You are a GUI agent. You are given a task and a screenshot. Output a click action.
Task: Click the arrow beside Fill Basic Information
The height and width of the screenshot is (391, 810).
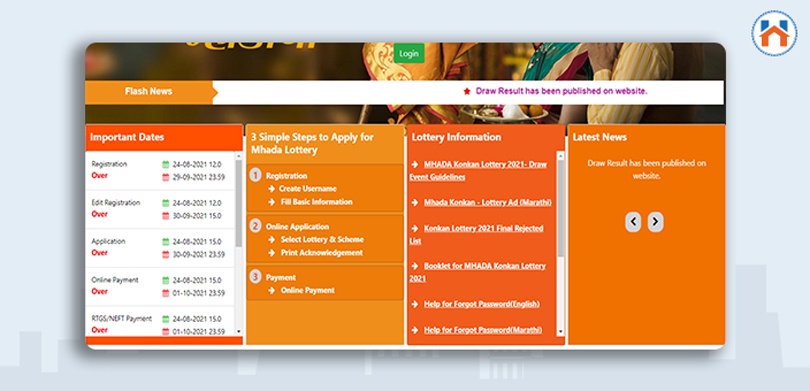272,202
